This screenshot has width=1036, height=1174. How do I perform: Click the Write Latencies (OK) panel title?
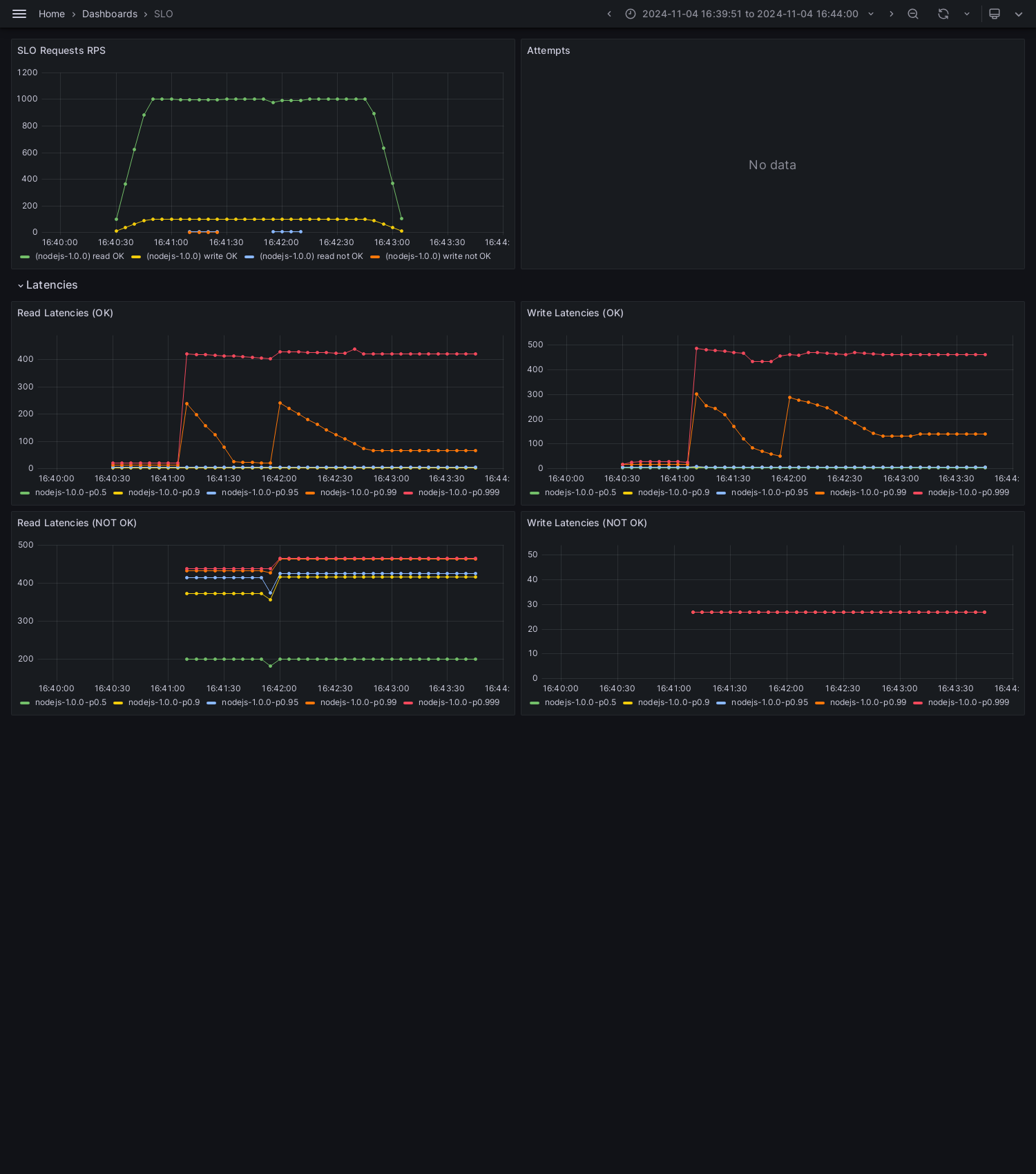(575, 313)
